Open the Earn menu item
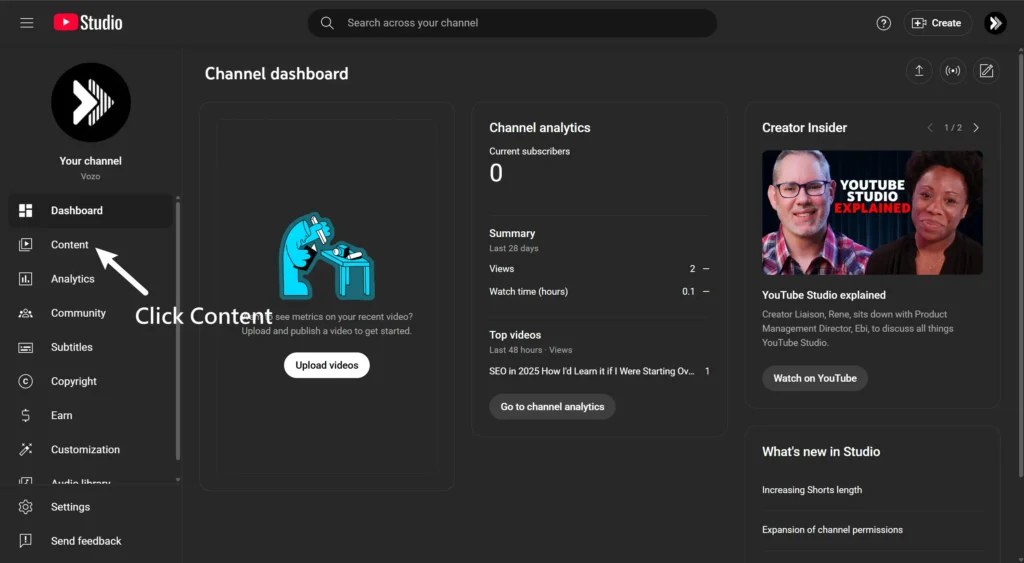1024x563 pixels. click(91, 415)
